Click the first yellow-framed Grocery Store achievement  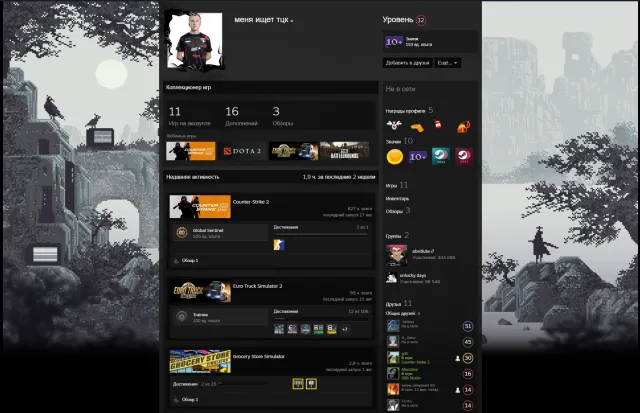(x=298, y=384)
